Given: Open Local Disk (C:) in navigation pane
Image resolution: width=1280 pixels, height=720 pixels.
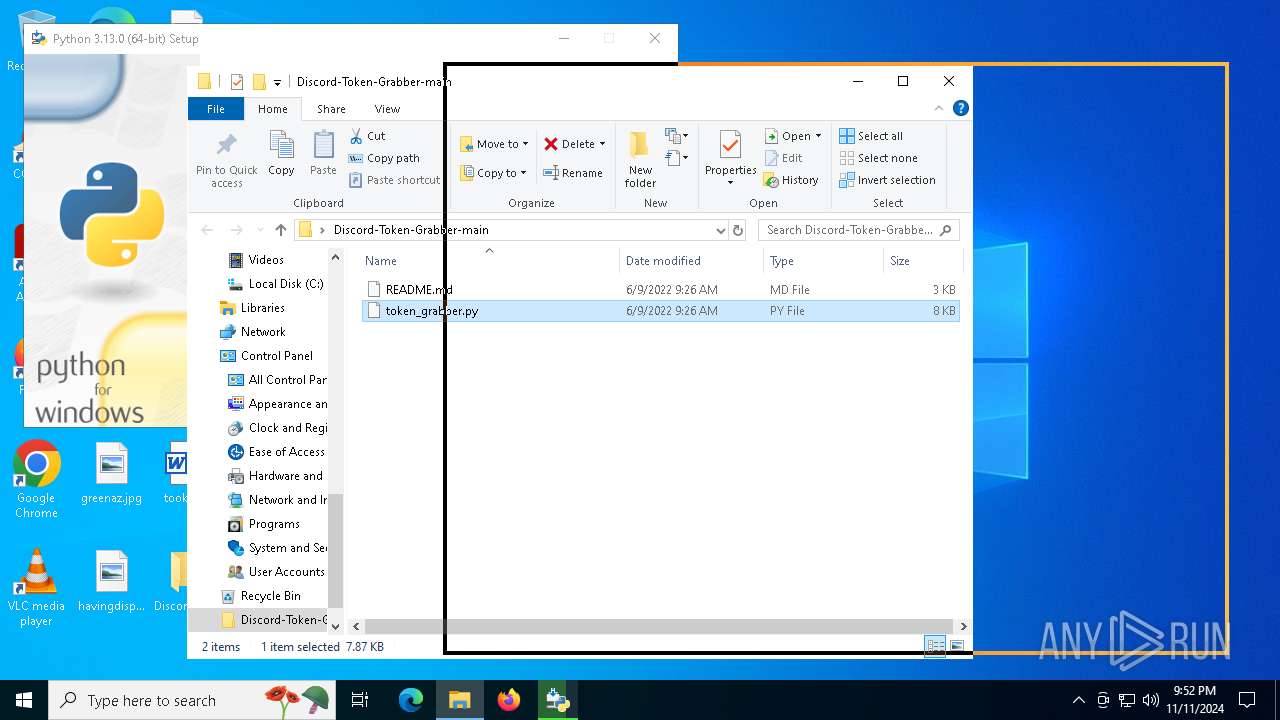Looking at the screenshot, I should point(276,284).
